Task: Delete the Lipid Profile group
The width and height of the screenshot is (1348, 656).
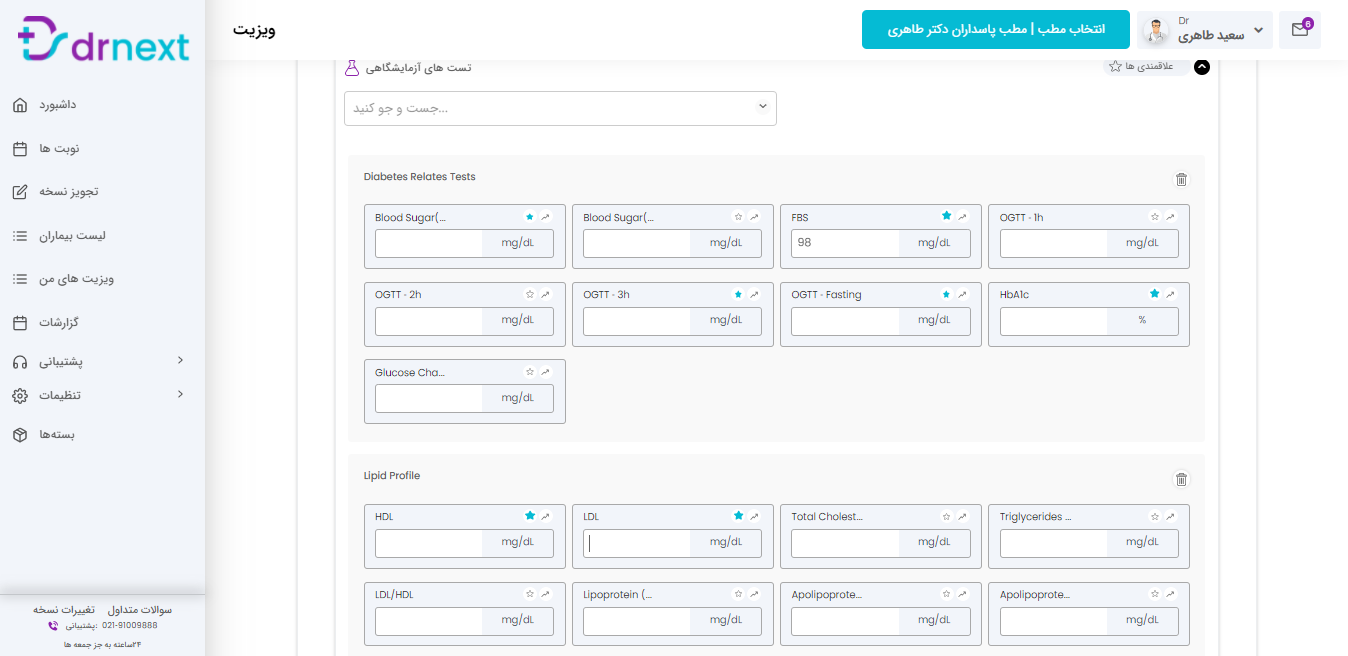Action: pyautogui.click(x=1181, y=479)
